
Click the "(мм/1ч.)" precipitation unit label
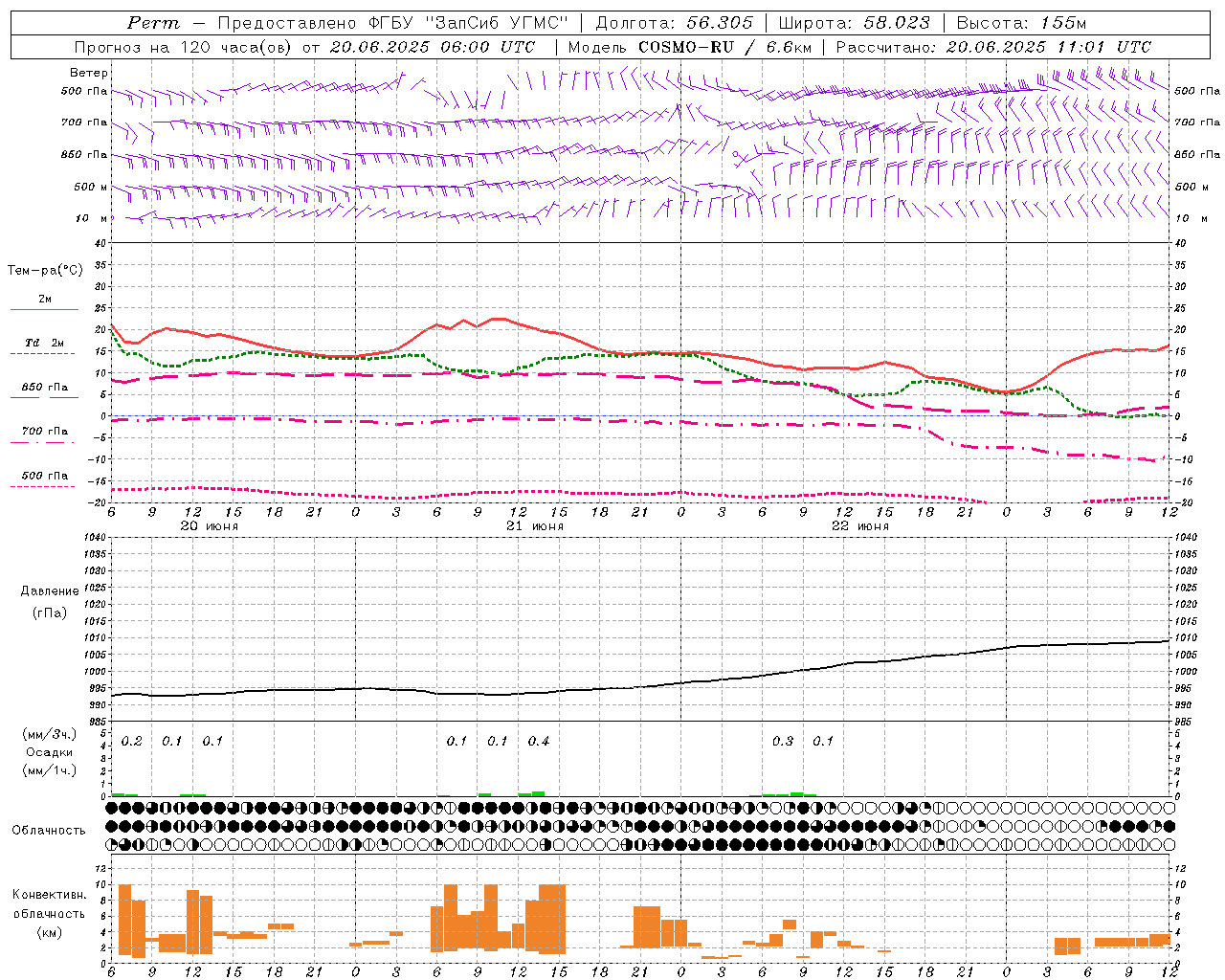50,770
